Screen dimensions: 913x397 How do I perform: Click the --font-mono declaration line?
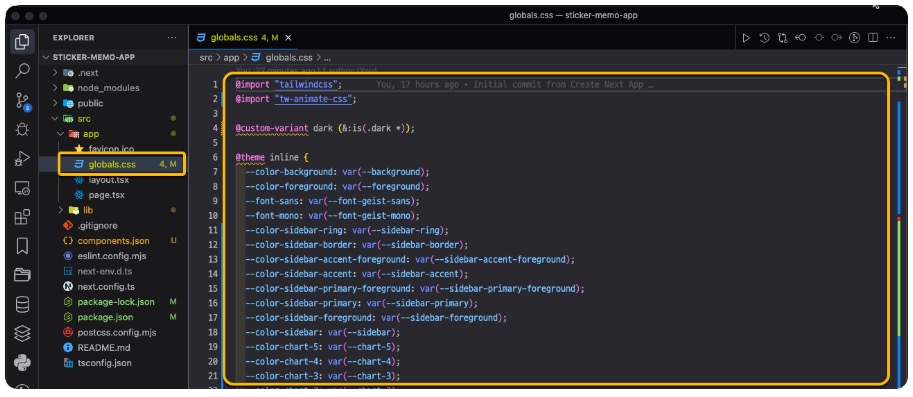pos(332,215)
